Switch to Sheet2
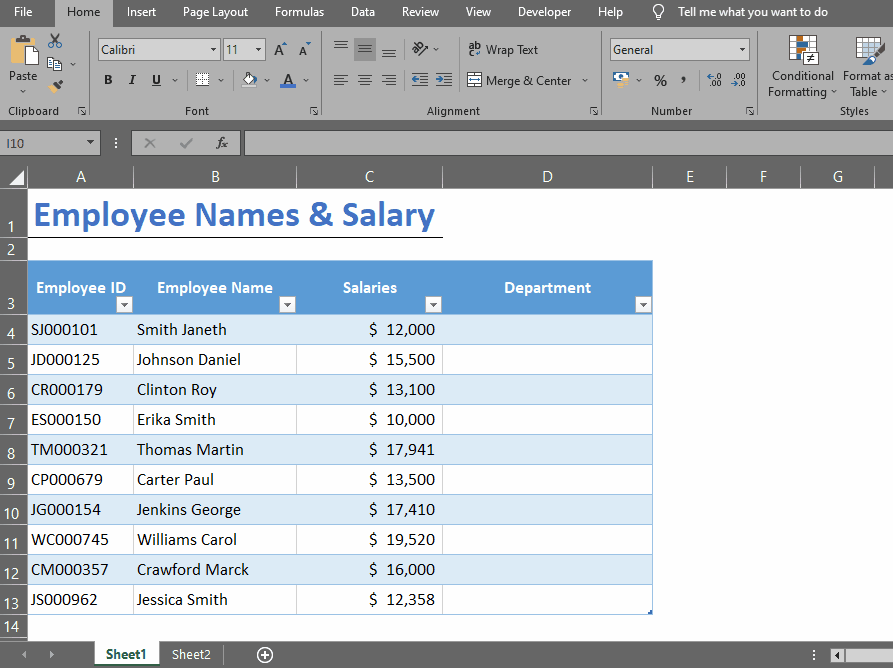Screen dimensions: 893x668 coord(190,654)
